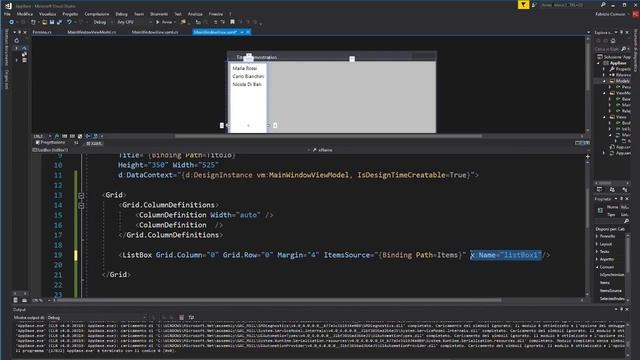Click the Undo toolbar icon
640x360 pixels.
click(x=69, y=22)
